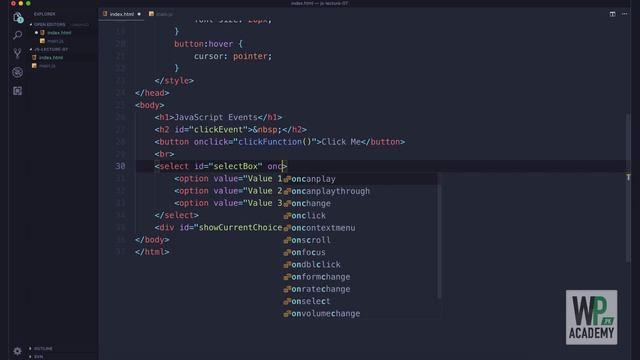
Task: Open index.html in the project folder
Action: [51, 58]
